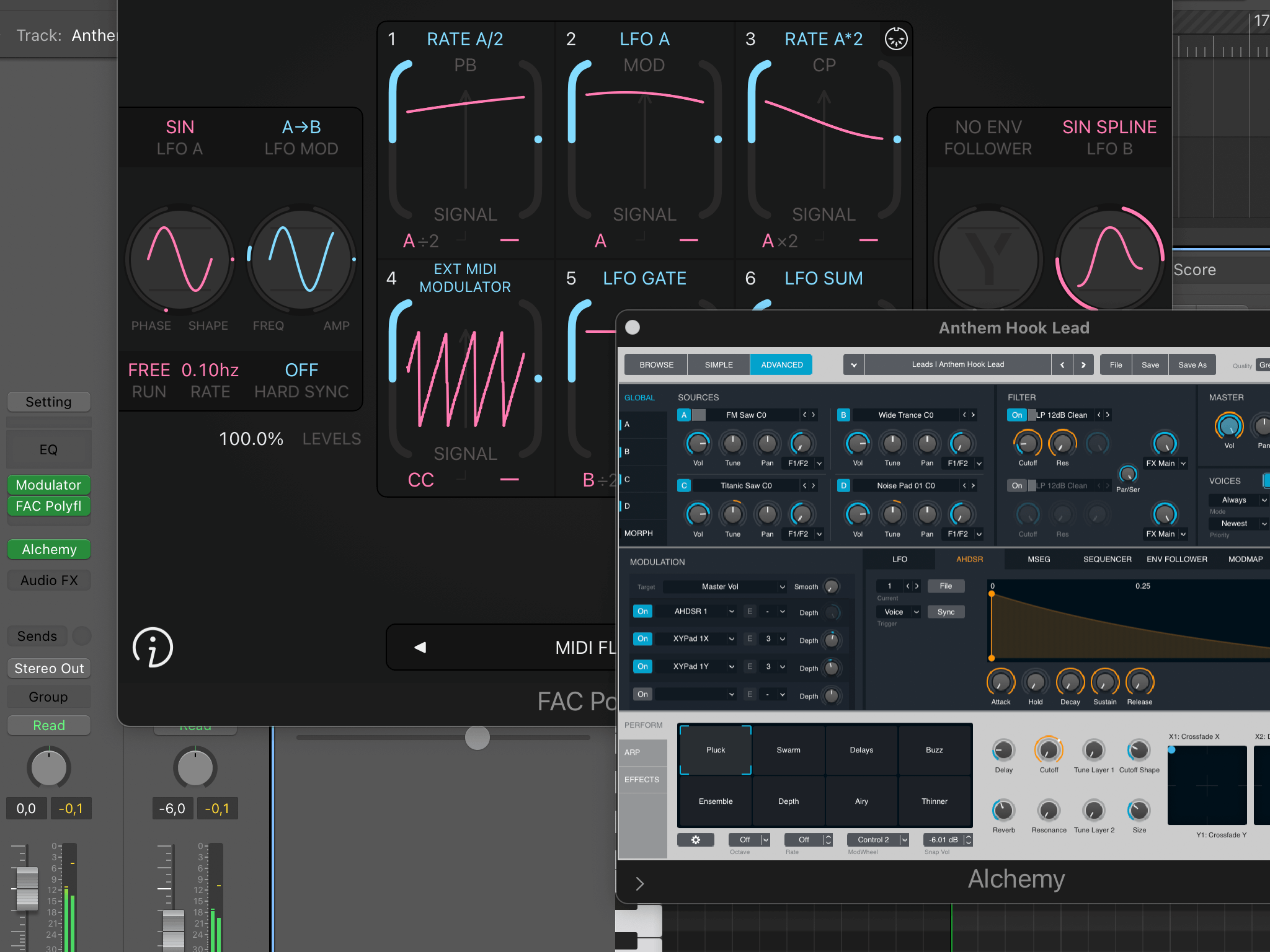Click the LFO A sine waveform dial
This screenshot has height=952, width=1270.
(x=180, y=259)
